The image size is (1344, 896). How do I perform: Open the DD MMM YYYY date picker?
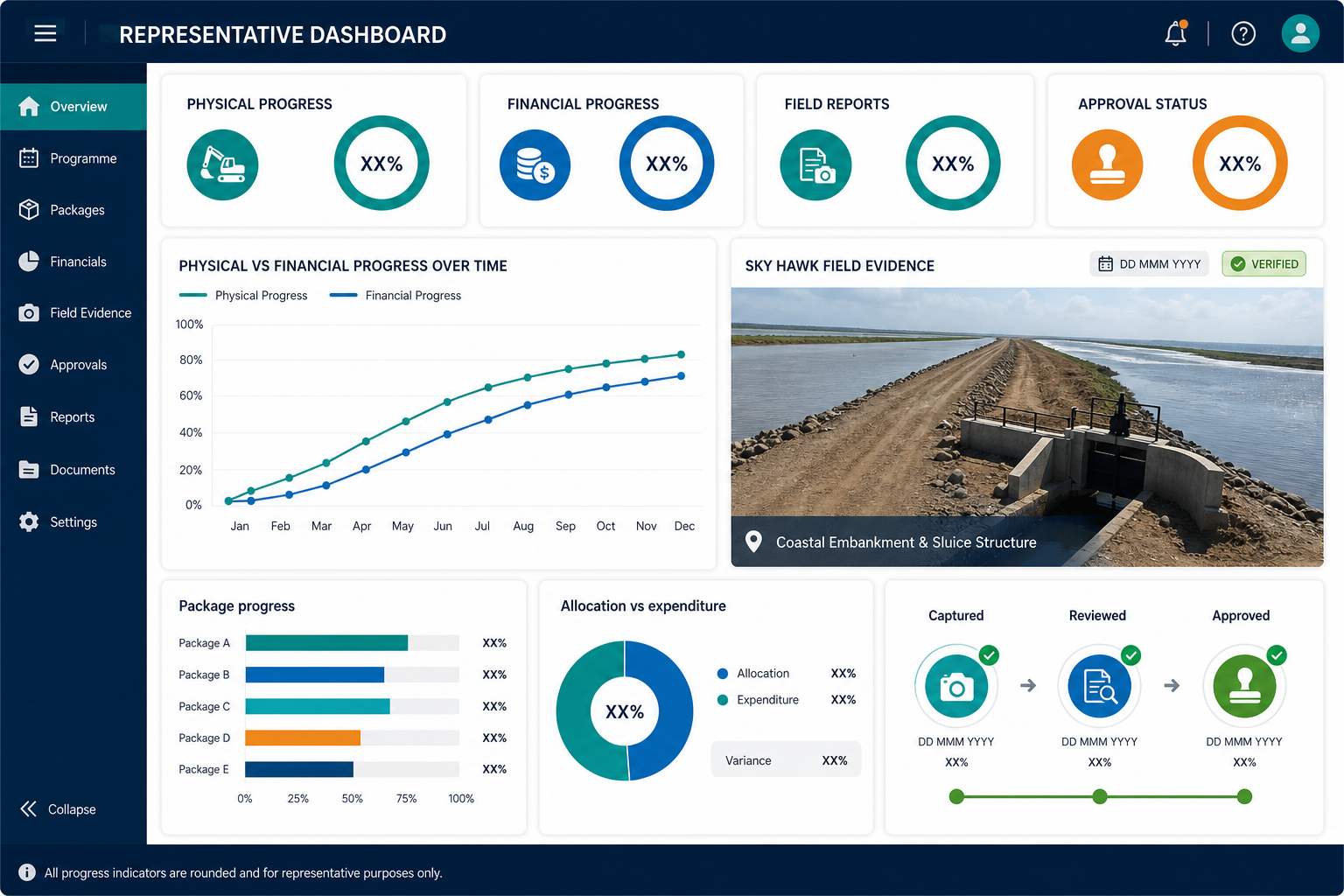pos(1150,263)
